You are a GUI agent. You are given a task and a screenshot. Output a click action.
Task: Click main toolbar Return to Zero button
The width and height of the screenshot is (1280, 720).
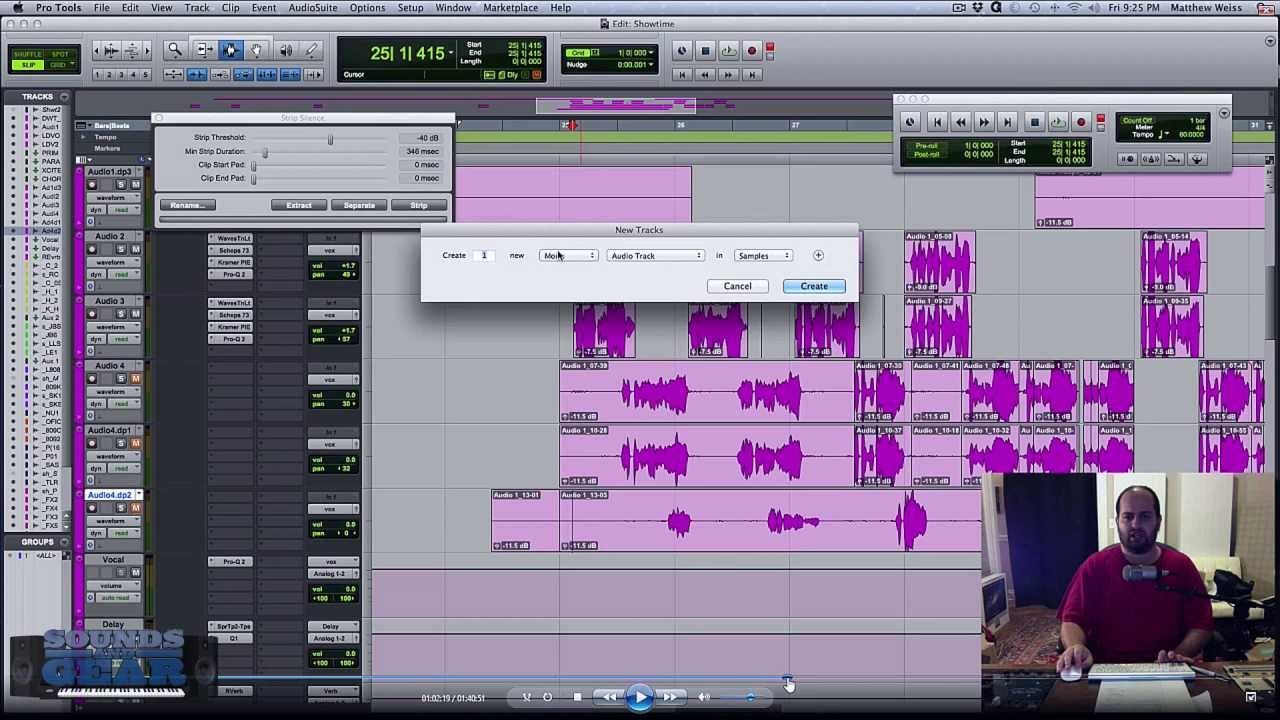pyautogui.click(x=682, y=74)
